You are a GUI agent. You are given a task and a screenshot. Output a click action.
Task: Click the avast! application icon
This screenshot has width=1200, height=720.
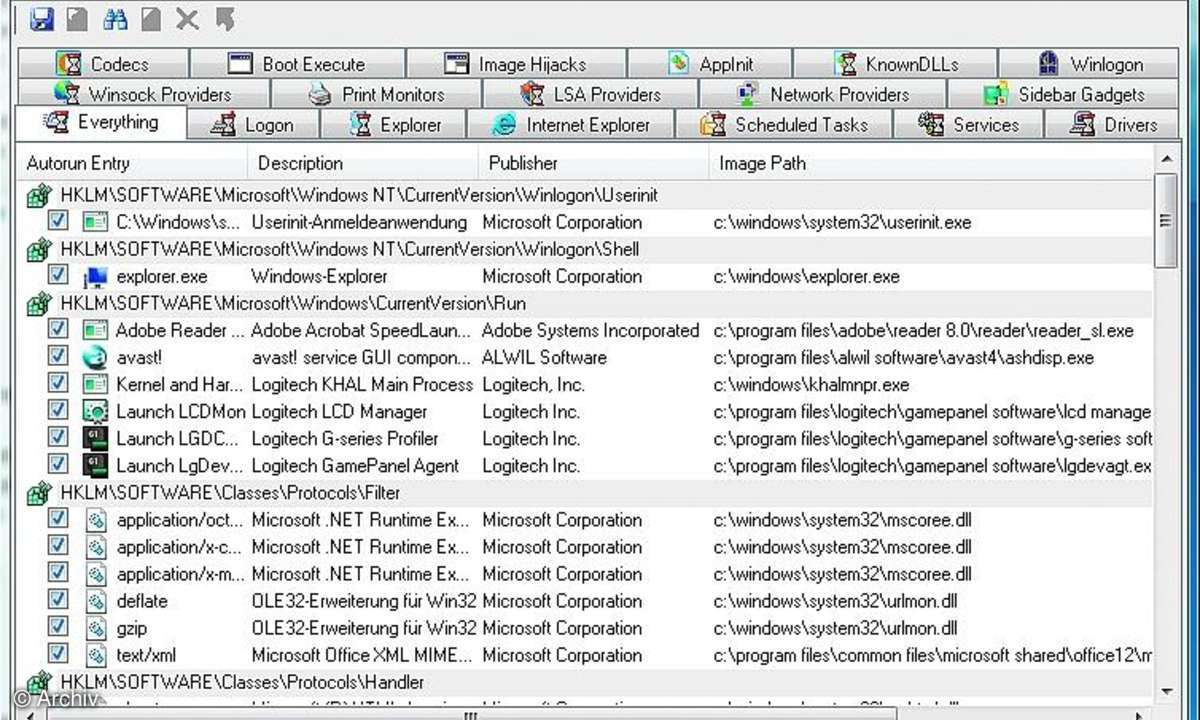95,357
